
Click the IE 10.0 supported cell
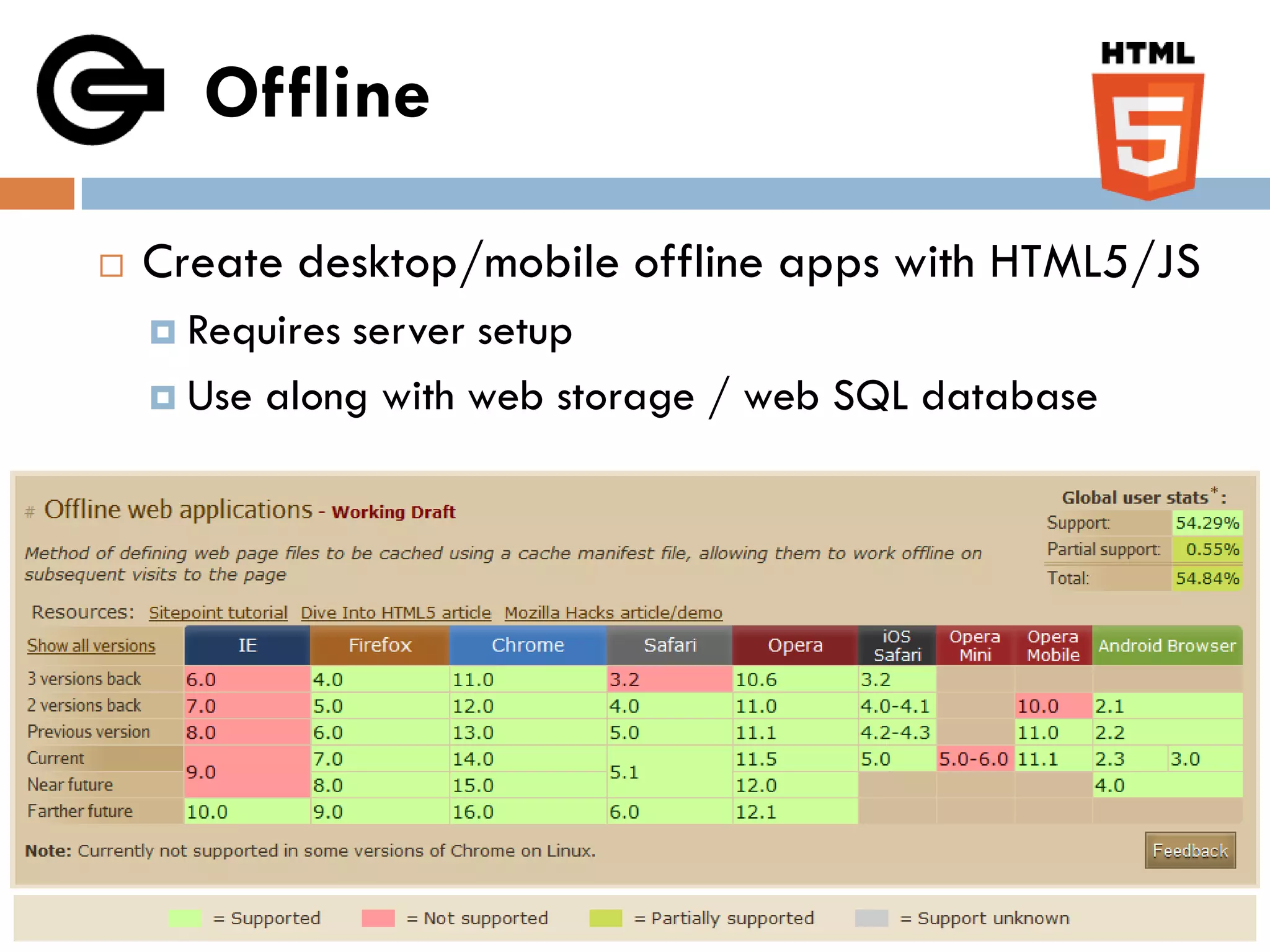click(247, 812)
